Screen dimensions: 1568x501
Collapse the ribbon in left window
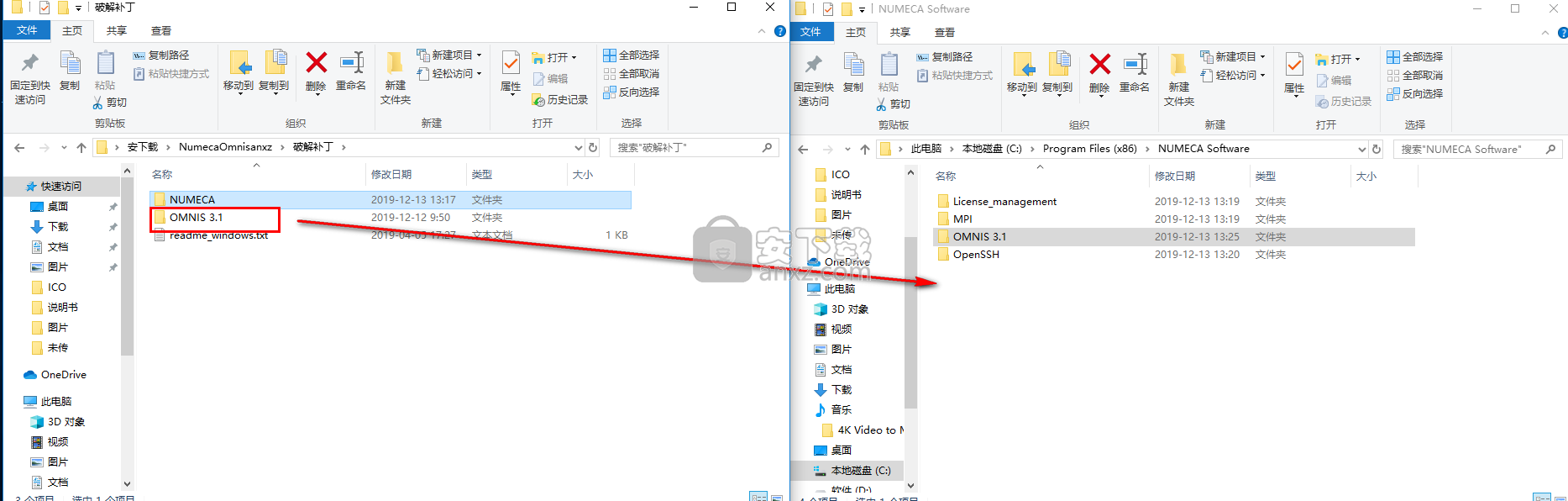click(762, 31)
